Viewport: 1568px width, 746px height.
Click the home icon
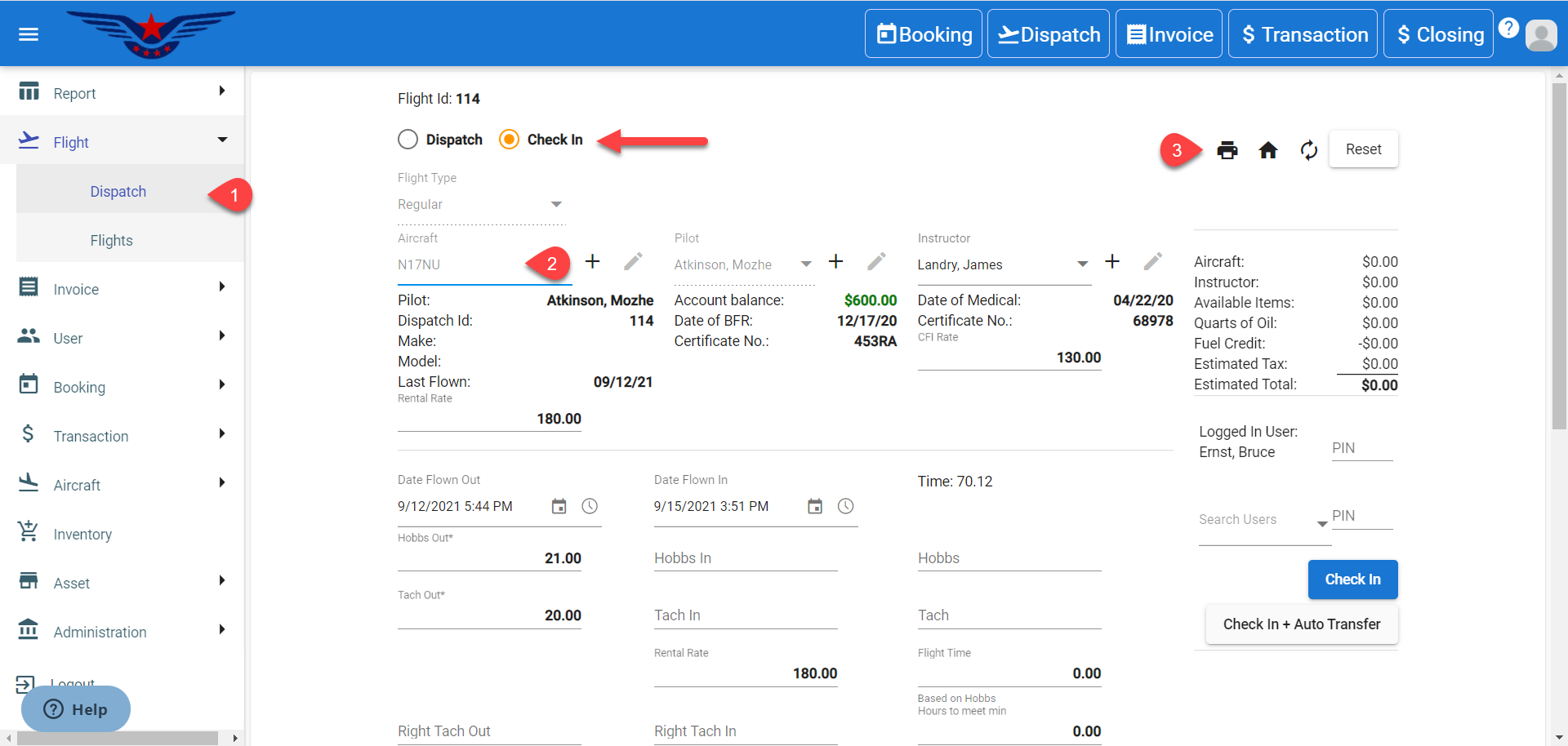[1267, 150]
